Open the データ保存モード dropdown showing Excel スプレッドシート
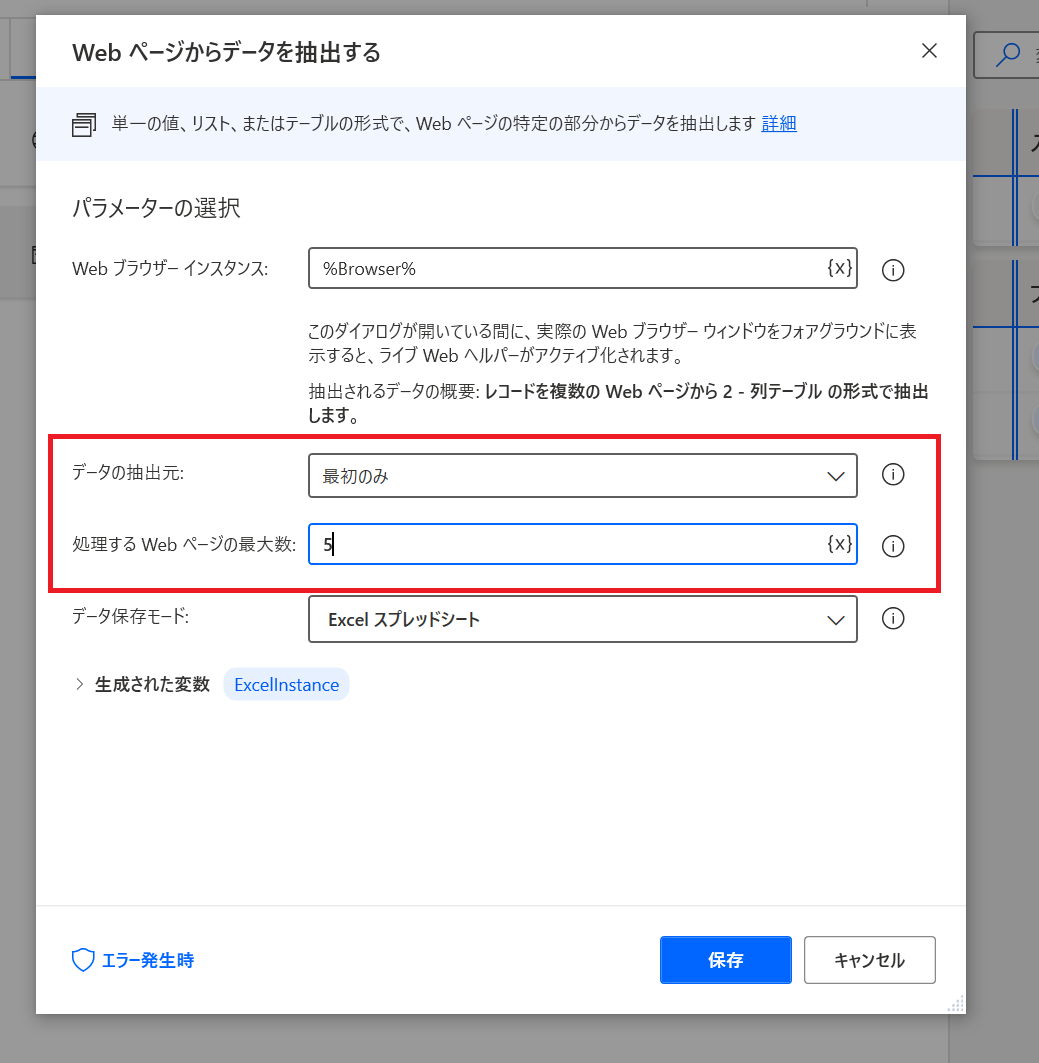Screen dimensions: 1039x1063 tap(583, 619)
